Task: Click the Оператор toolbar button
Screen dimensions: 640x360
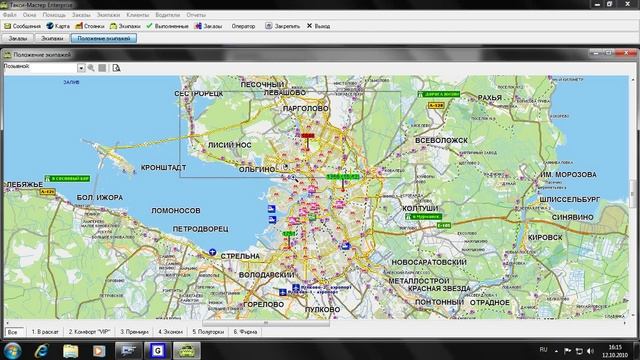Action: pos(243,26)
